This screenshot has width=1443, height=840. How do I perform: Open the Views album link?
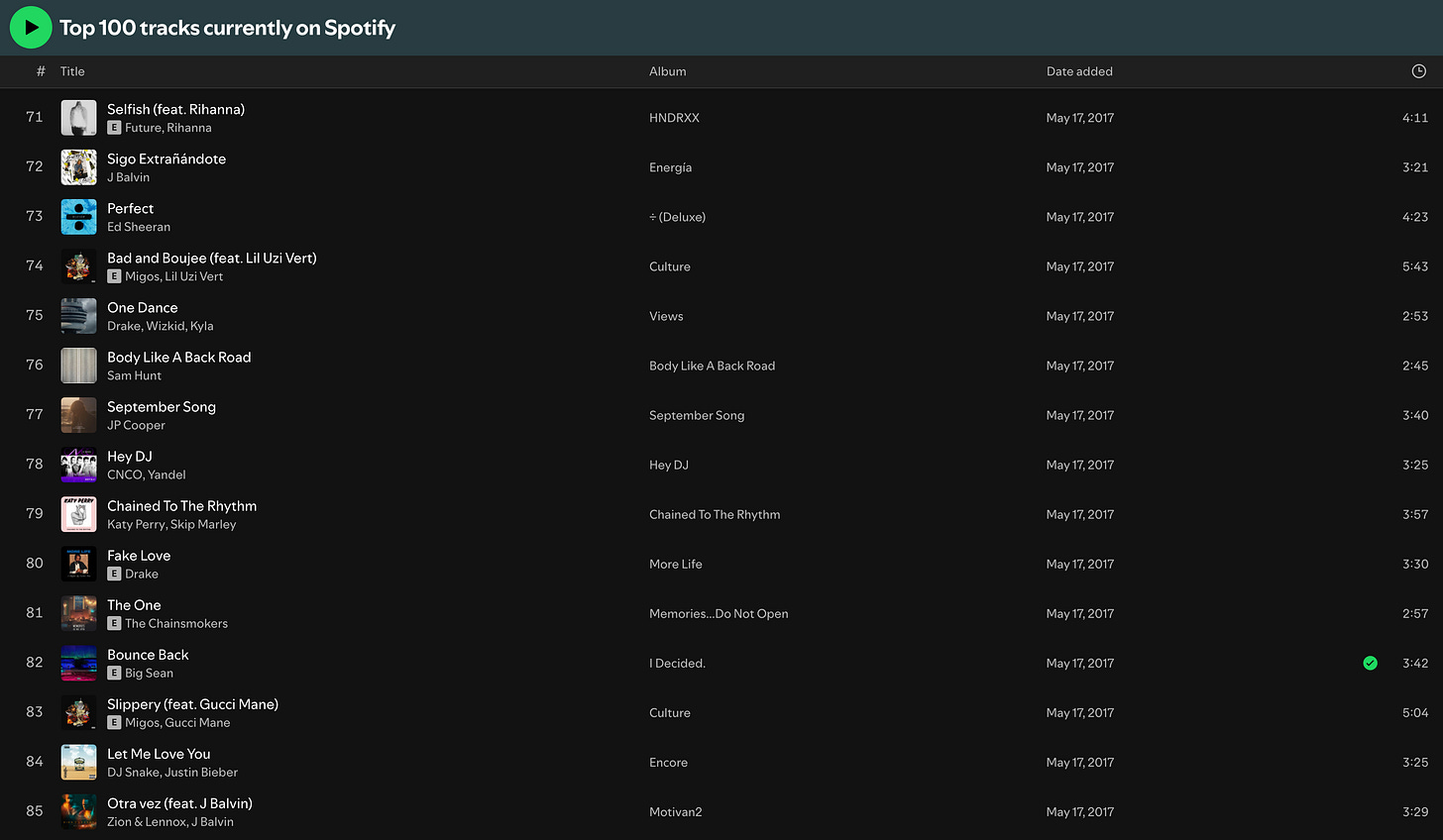tap(666, 316)
